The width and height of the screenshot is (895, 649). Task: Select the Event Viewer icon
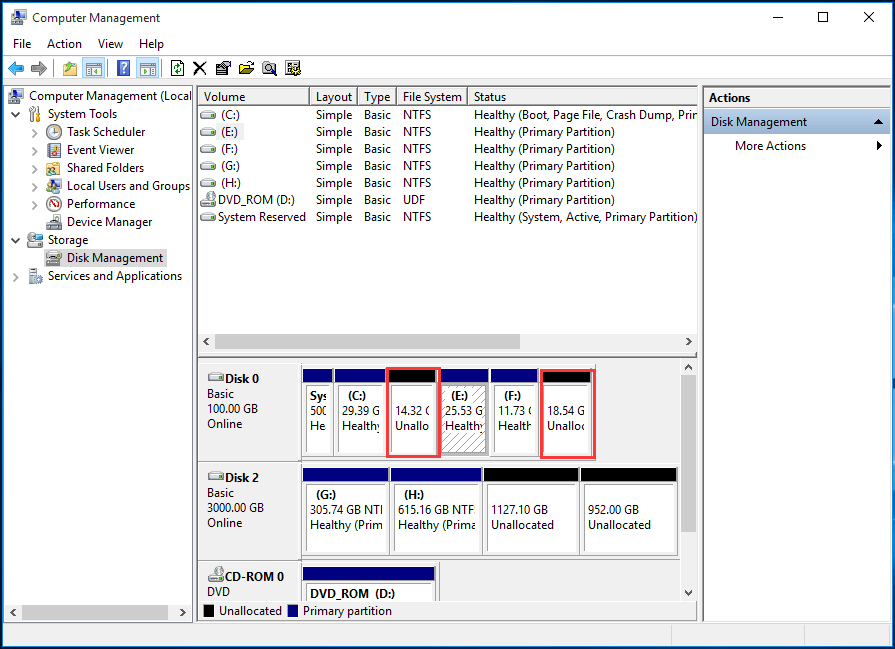click(54, 150)
